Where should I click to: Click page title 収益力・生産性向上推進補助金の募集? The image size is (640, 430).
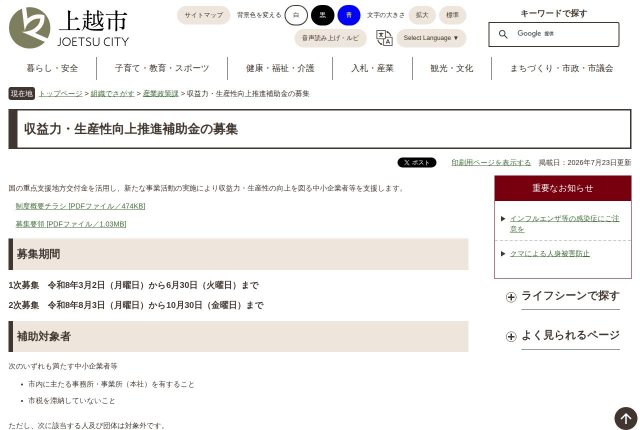(131, 129)
